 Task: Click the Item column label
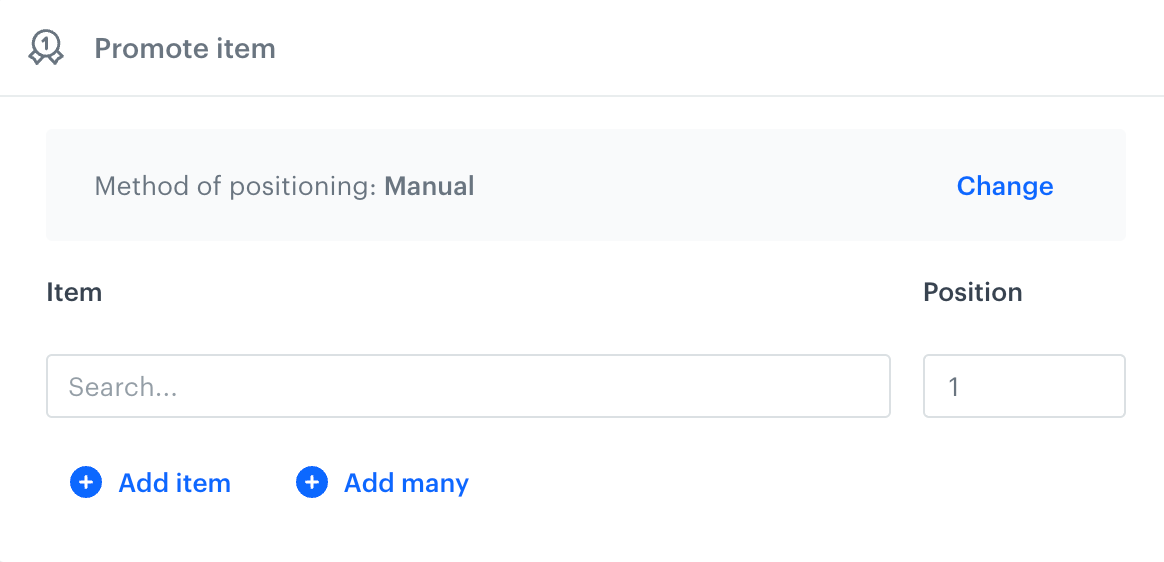[74, 293]
